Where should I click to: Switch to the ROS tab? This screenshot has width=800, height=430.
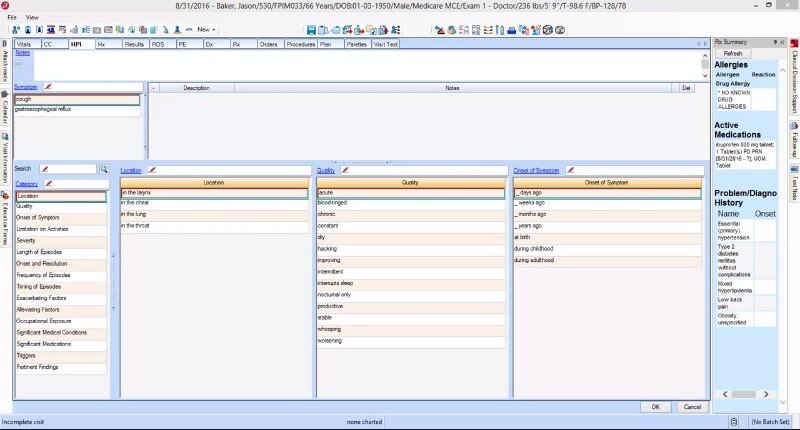point(158,44)
